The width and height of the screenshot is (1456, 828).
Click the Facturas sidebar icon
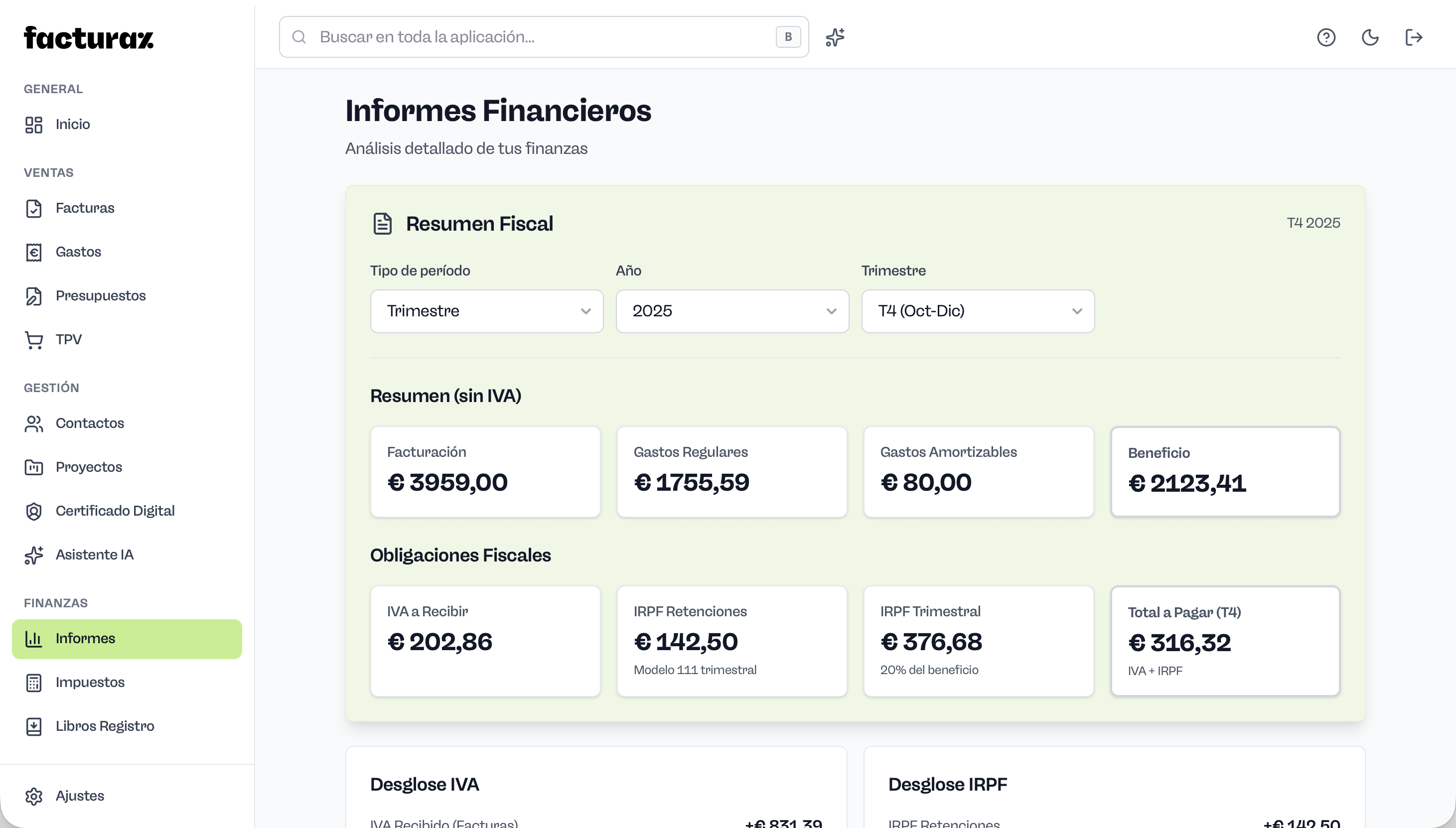33,208
